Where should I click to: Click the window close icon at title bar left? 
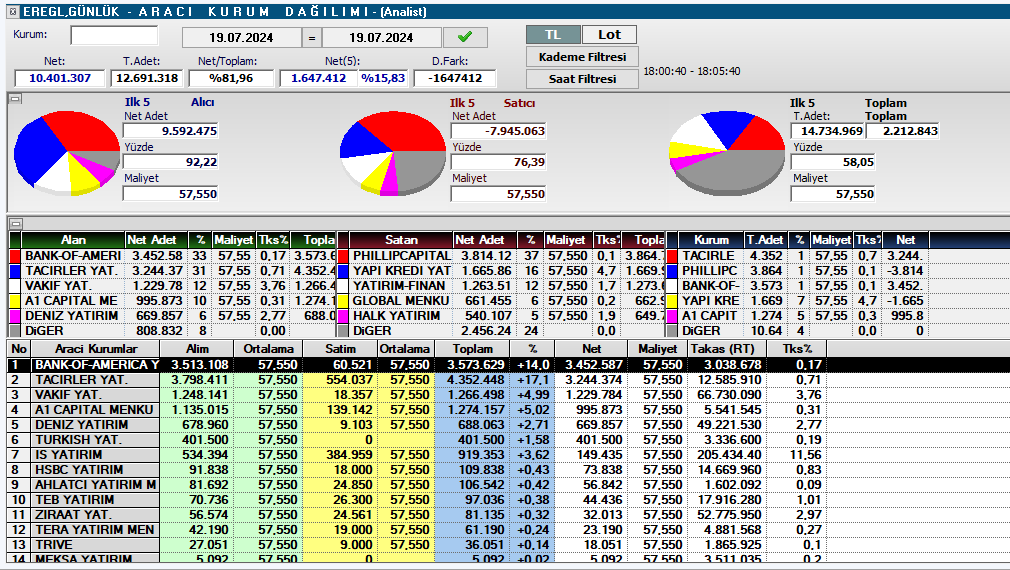click(14, 12)
